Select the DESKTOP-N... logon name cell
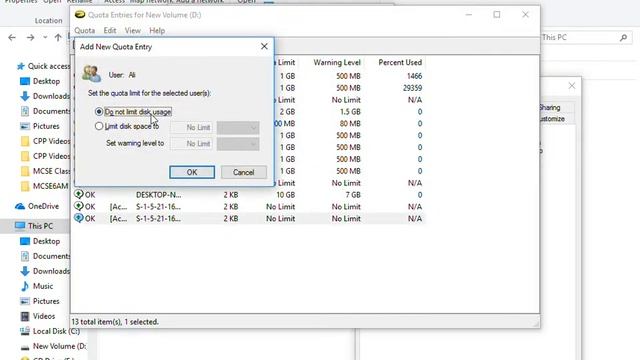 click(x=158, y=195)
